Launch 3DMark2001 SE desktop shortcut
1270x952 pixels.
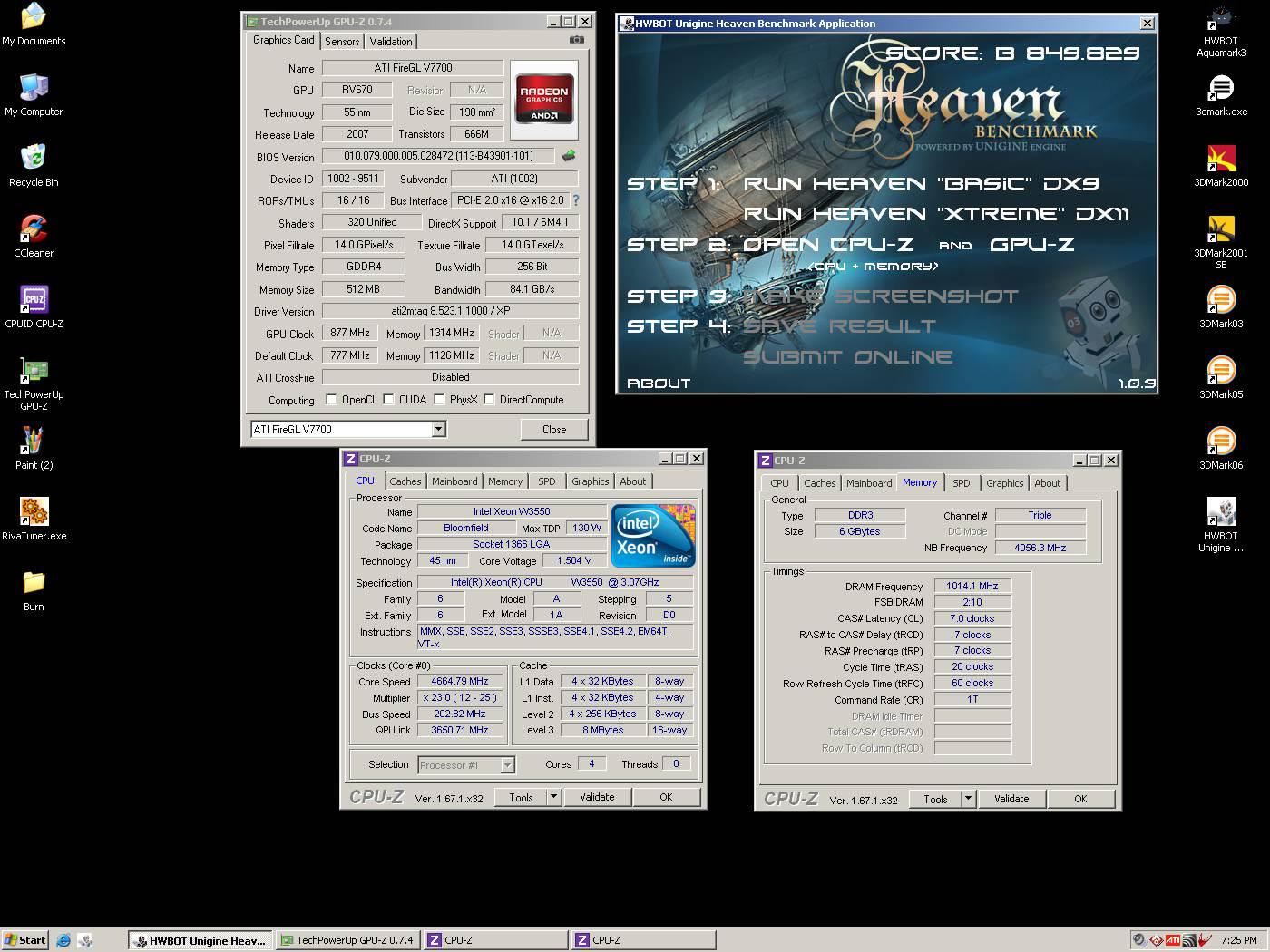[1221, 242]
